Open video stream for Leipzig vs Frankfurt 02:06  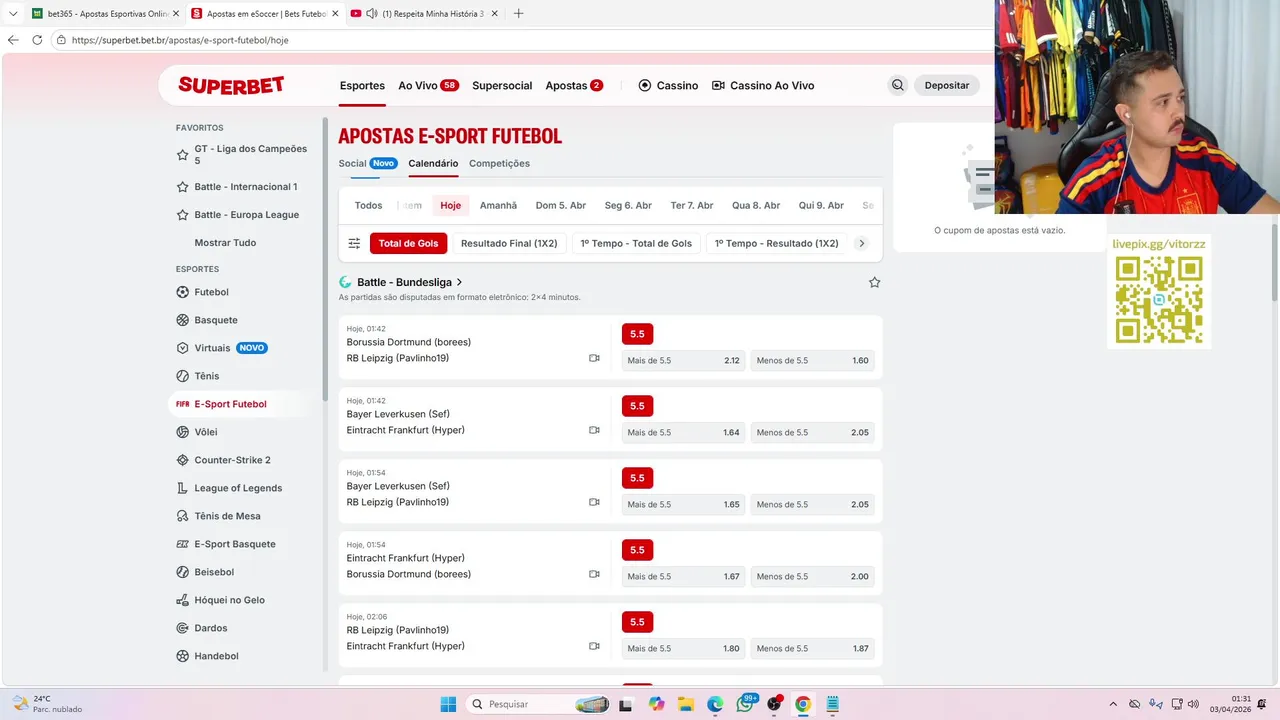(594, 646)
